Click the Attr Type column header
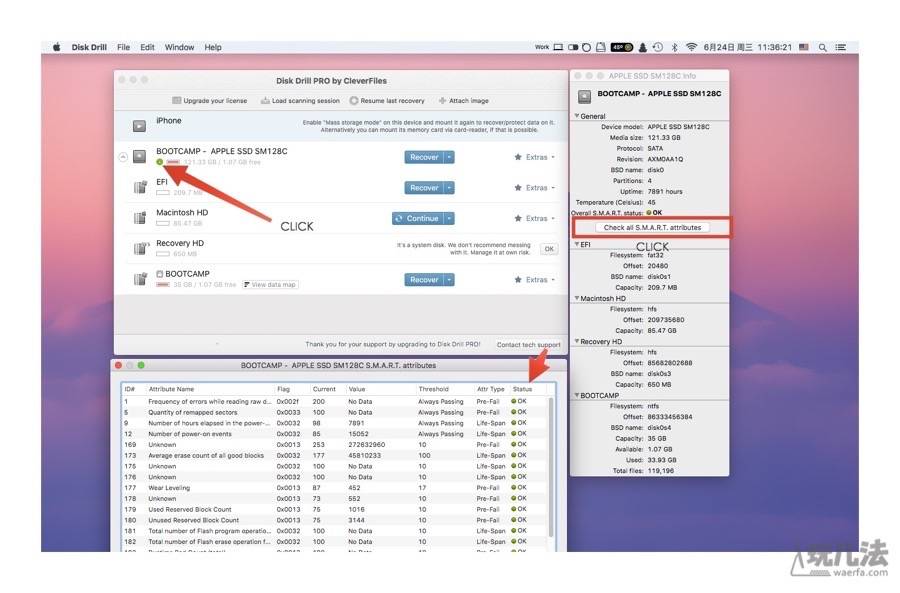The width and height of the screenshot is (900, 593). 492,389
